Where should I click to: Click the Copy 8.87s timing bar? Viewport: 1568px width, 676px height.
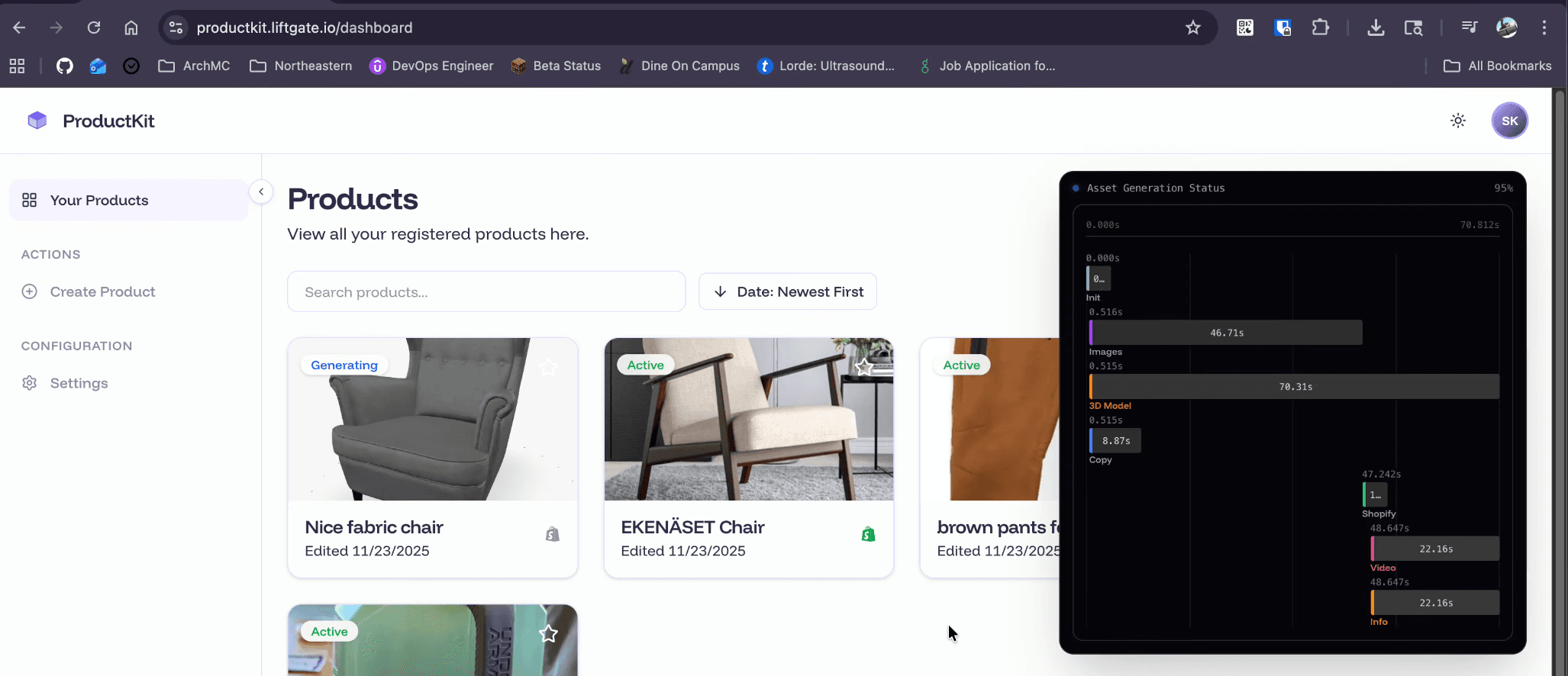click(1115, 441)
